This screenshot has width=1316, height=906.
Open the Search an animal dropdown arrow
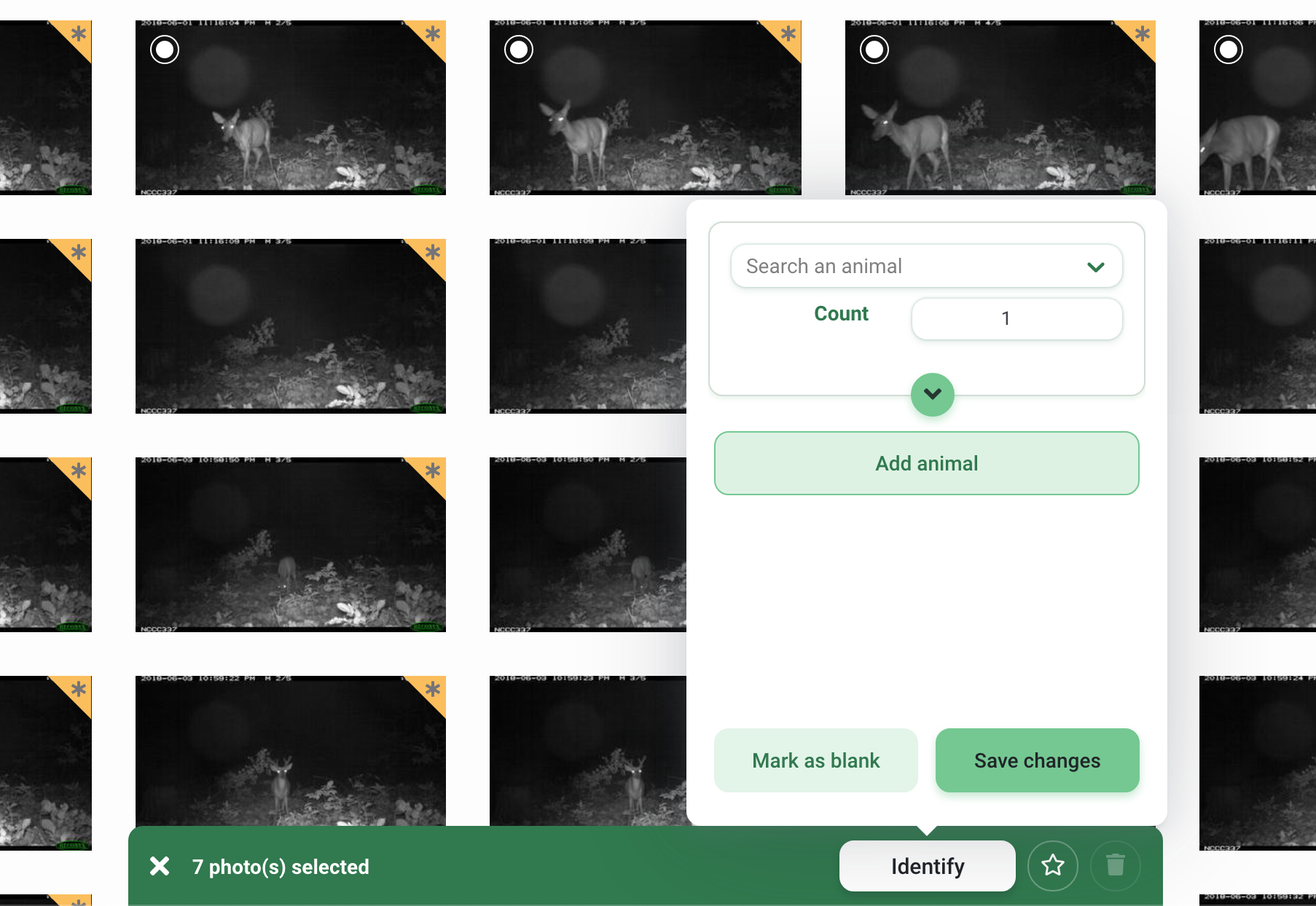(x=1096, y=267)
